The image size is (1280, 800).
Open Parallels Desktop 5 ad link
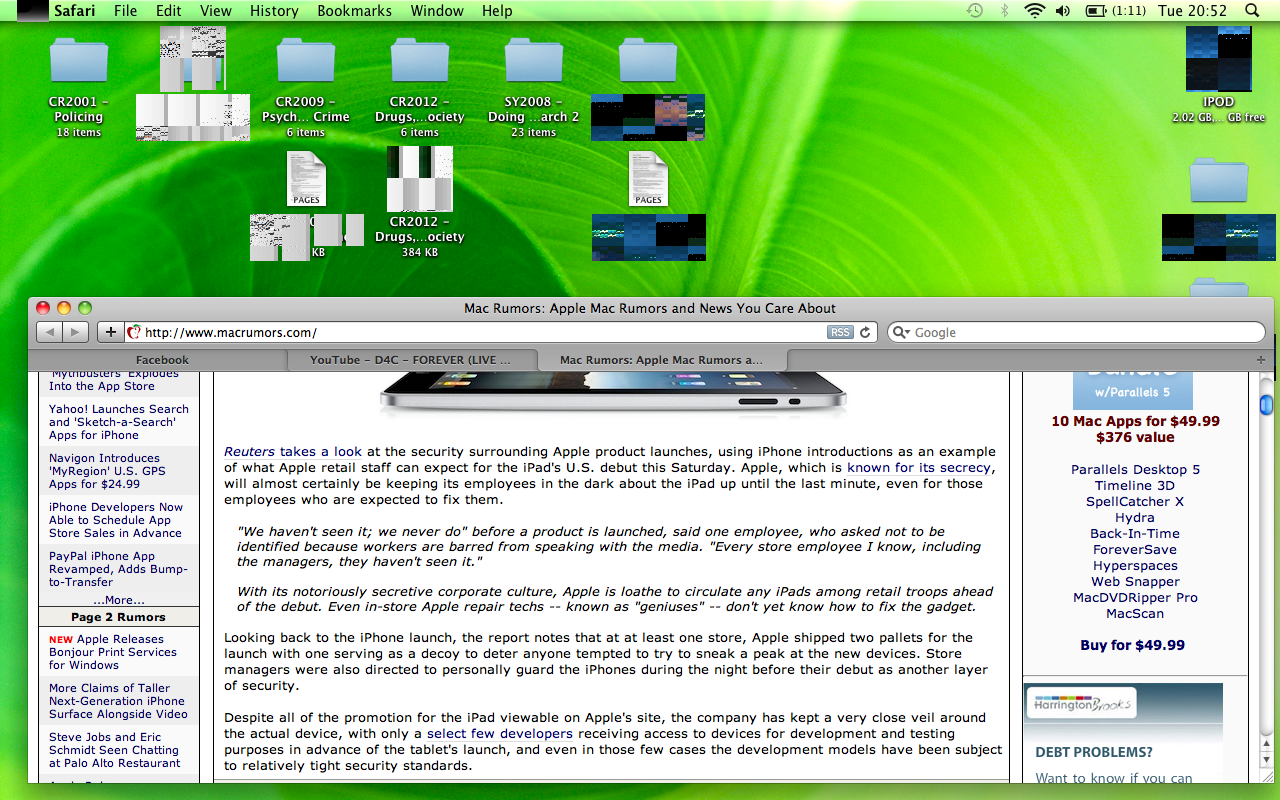click(1135, 470)
